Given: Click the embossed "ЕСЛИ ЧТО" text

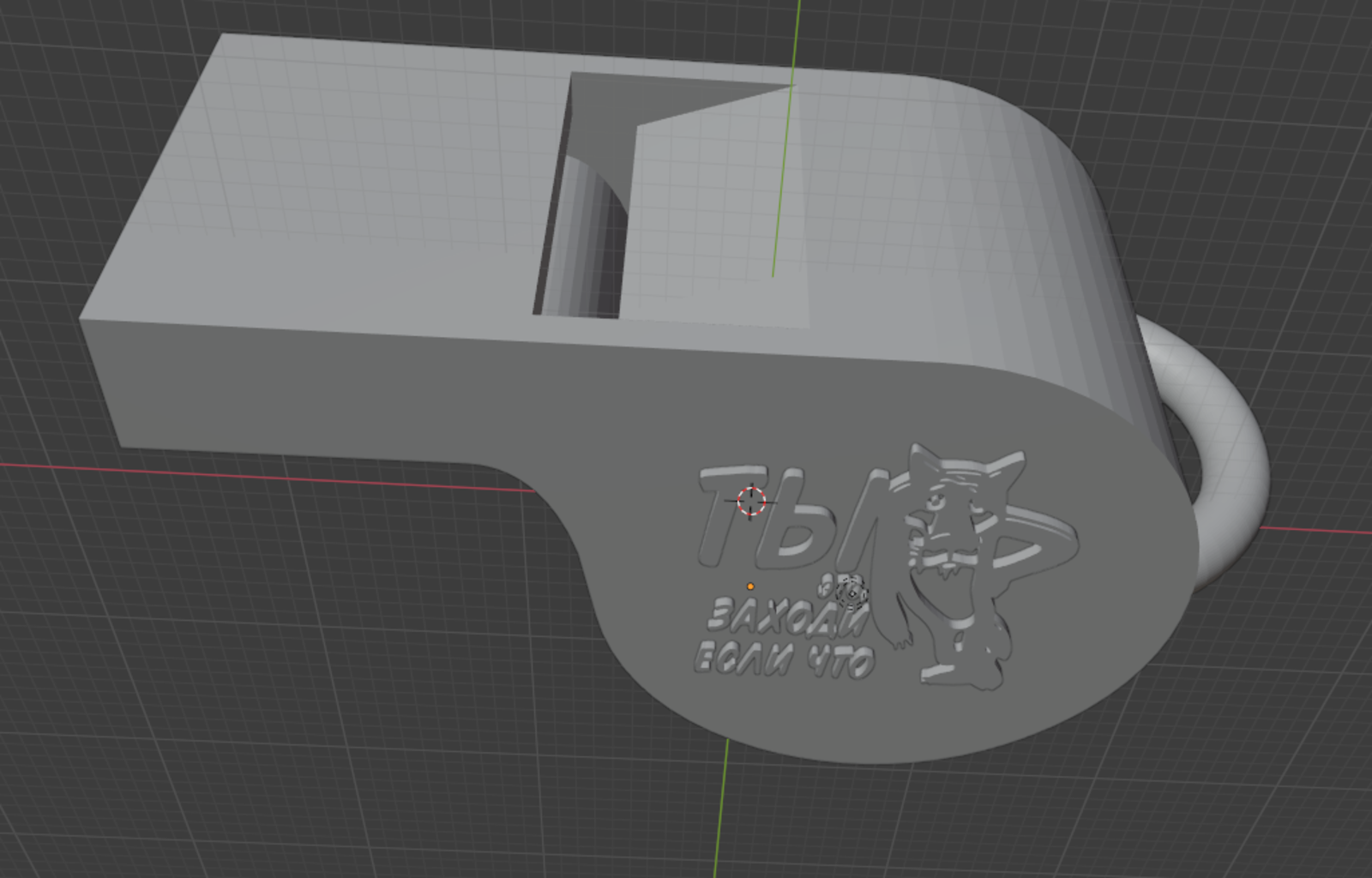Looking at the screenshot, I should (782, 660).
